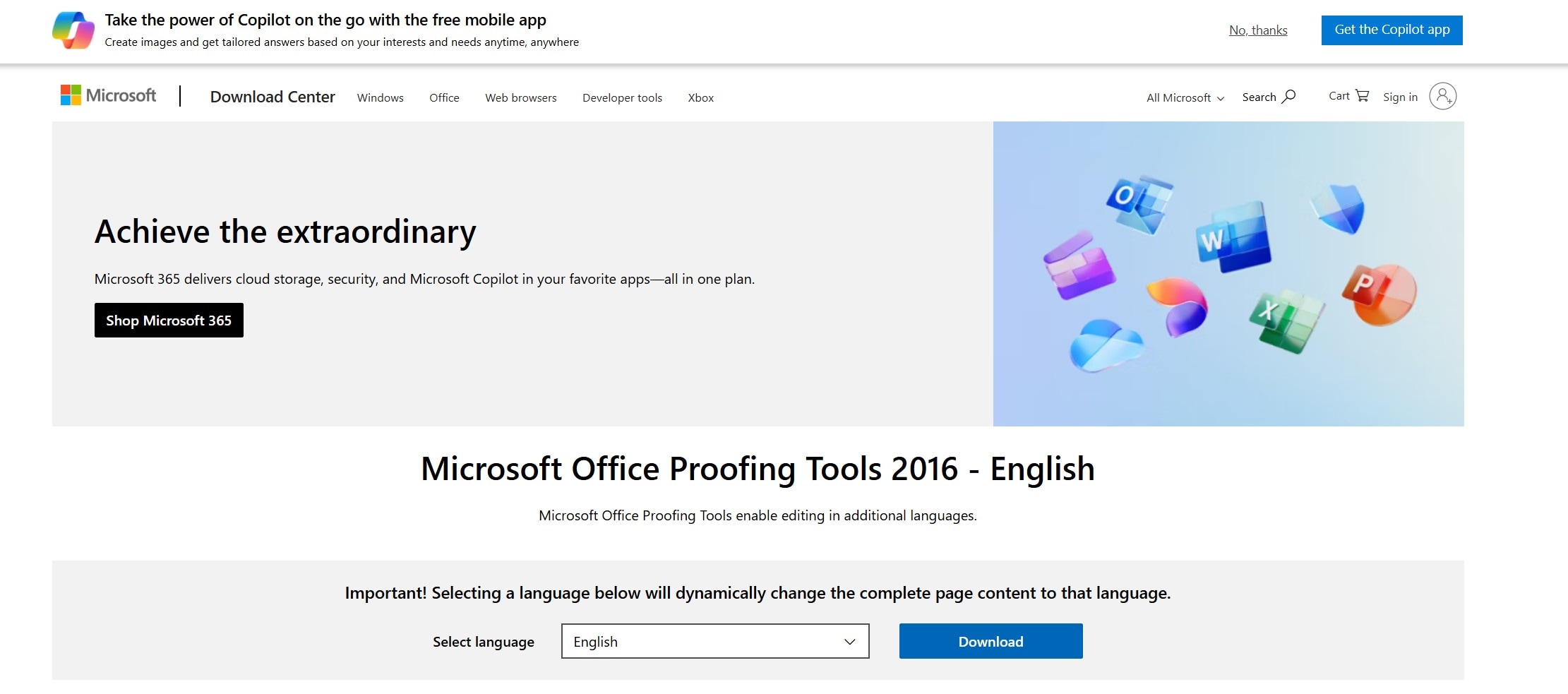Click Shop Microsoft 365 button
1568x694 pixels.
click(x=169, y=320)
